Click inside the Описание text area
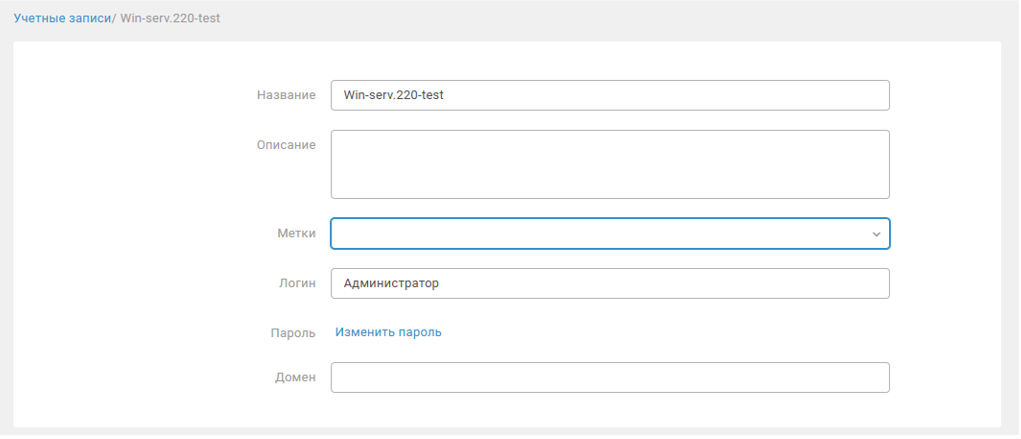 click(x=610, y=164)
